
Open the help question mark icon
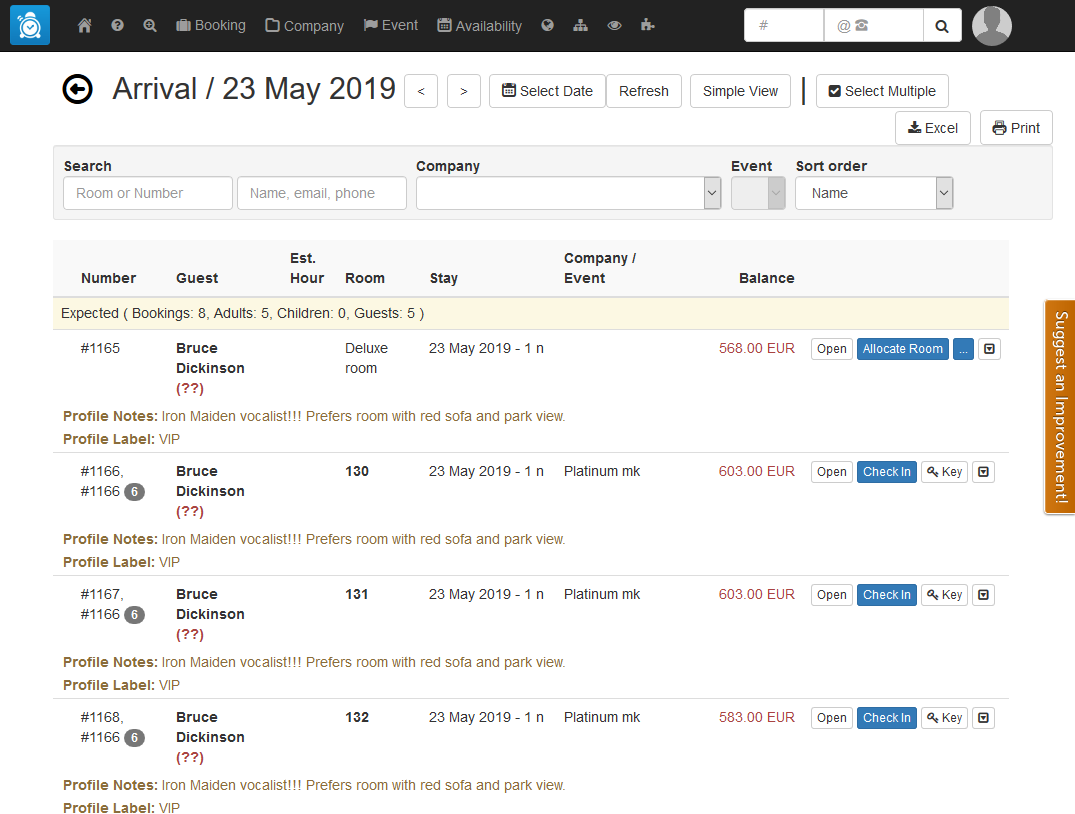click(117, 26)
